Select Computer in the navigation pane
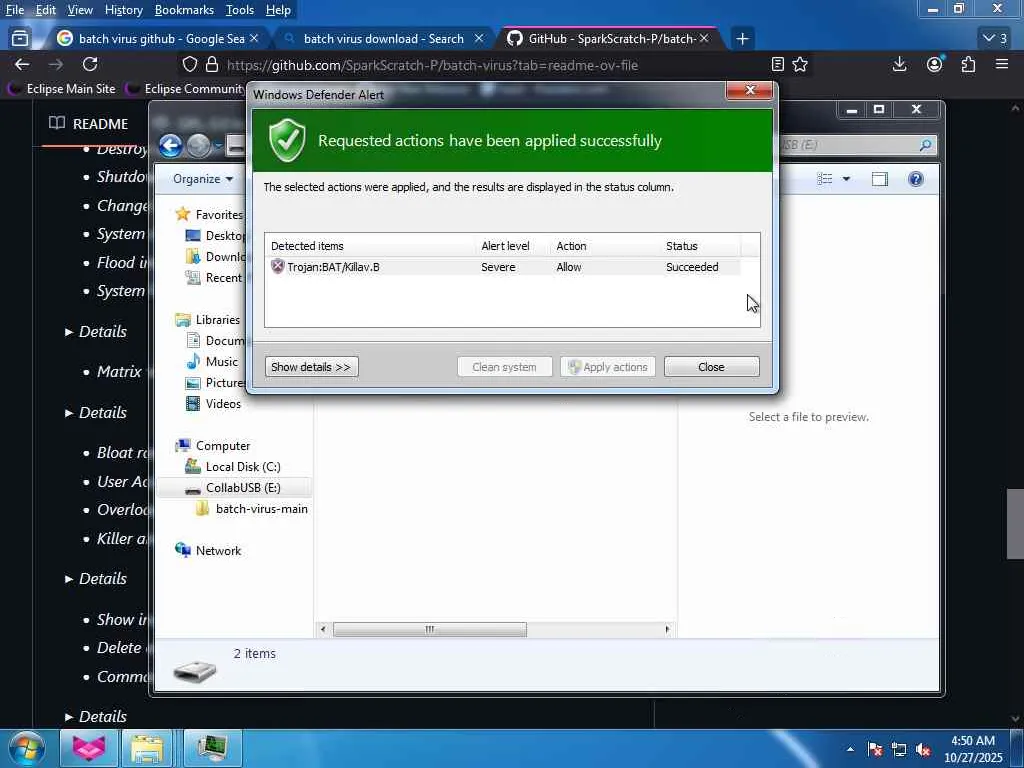The height and width of the screenshot is (768, 1024). coord(214,445)
